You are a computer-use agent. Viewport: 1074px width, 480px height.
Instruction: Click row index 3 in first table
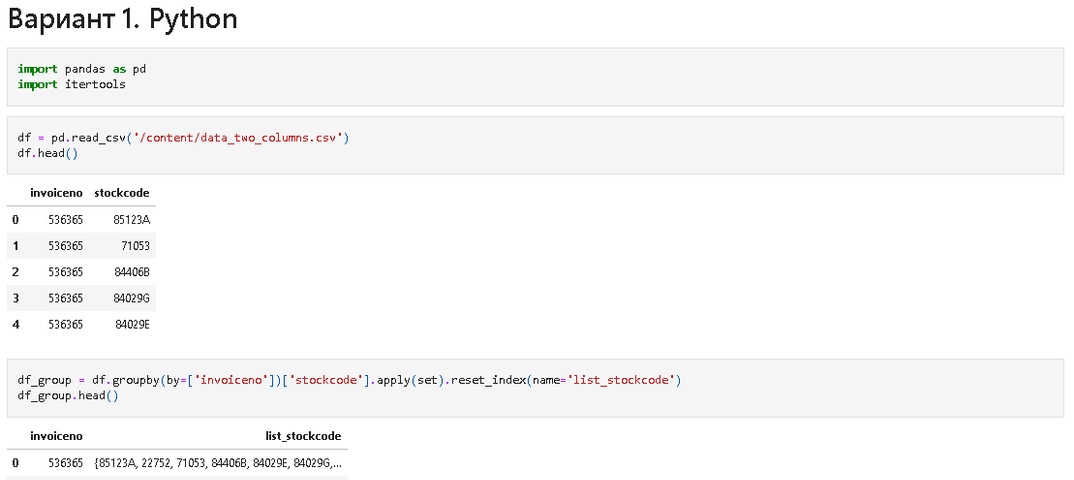pos(15,298)
